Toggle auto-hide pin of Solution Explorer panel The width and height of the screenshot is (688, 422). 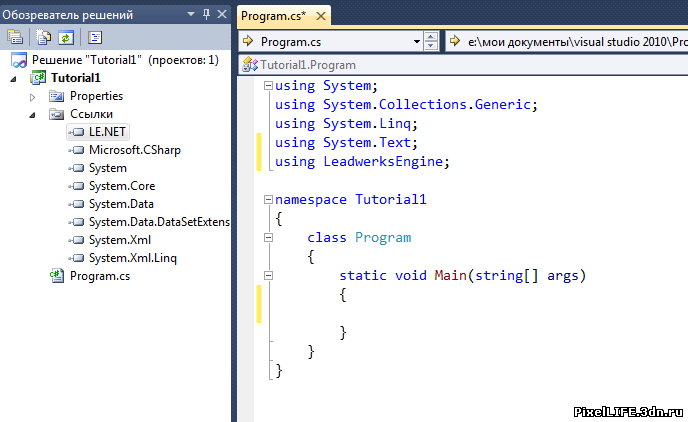(206, 14)
